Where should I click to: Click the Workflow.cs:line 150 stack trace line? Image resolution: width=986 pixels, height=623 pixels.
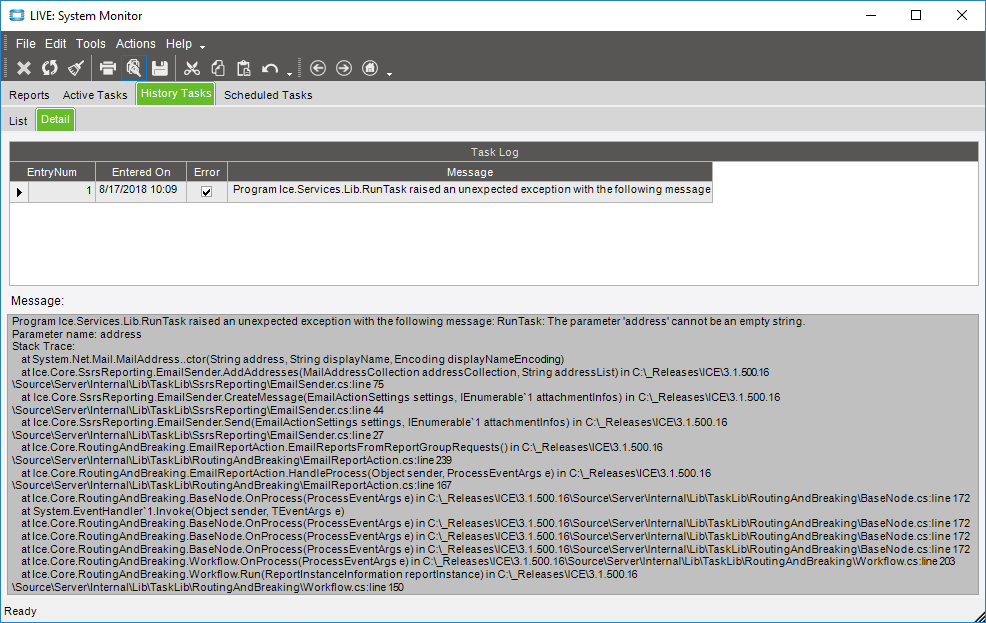pyautogui.click(x=208, y=587)
